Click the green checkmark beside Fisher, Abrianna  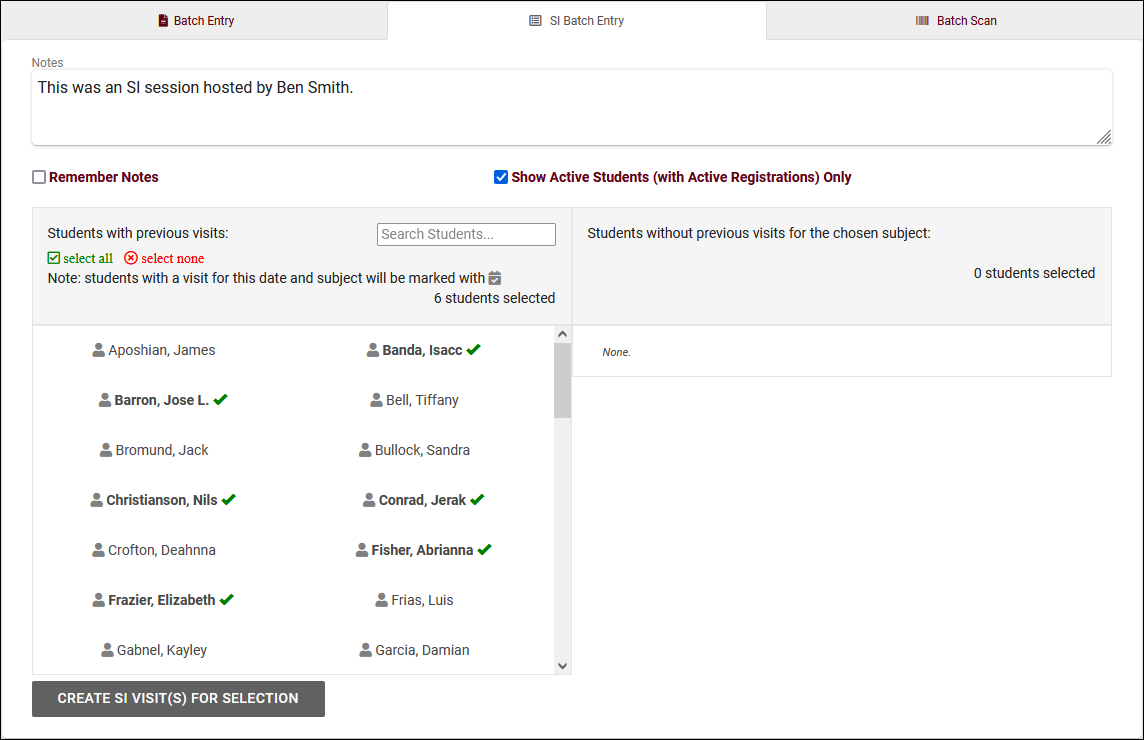pos(485,550)
